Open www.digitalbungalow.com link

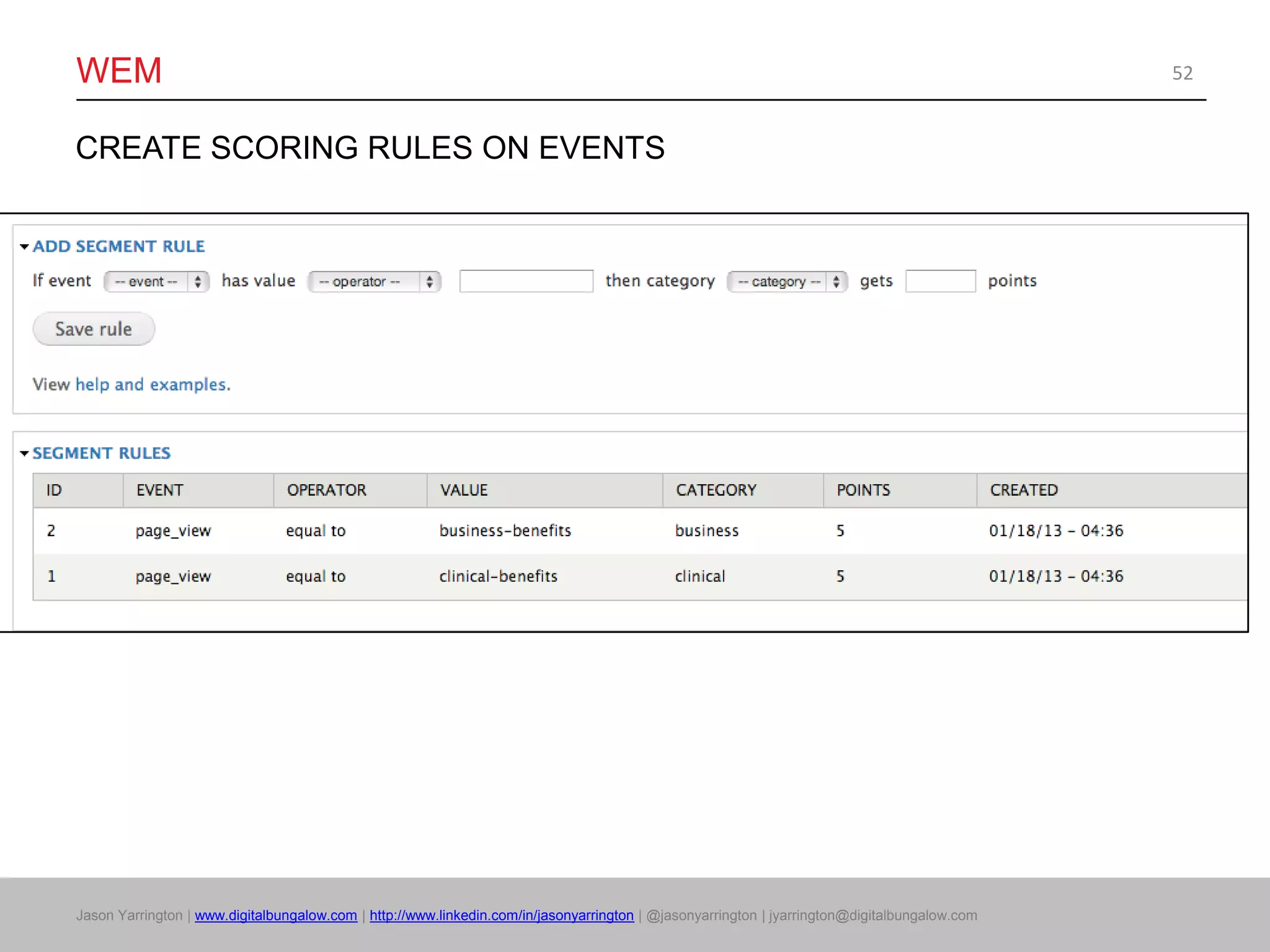(276, 915)
